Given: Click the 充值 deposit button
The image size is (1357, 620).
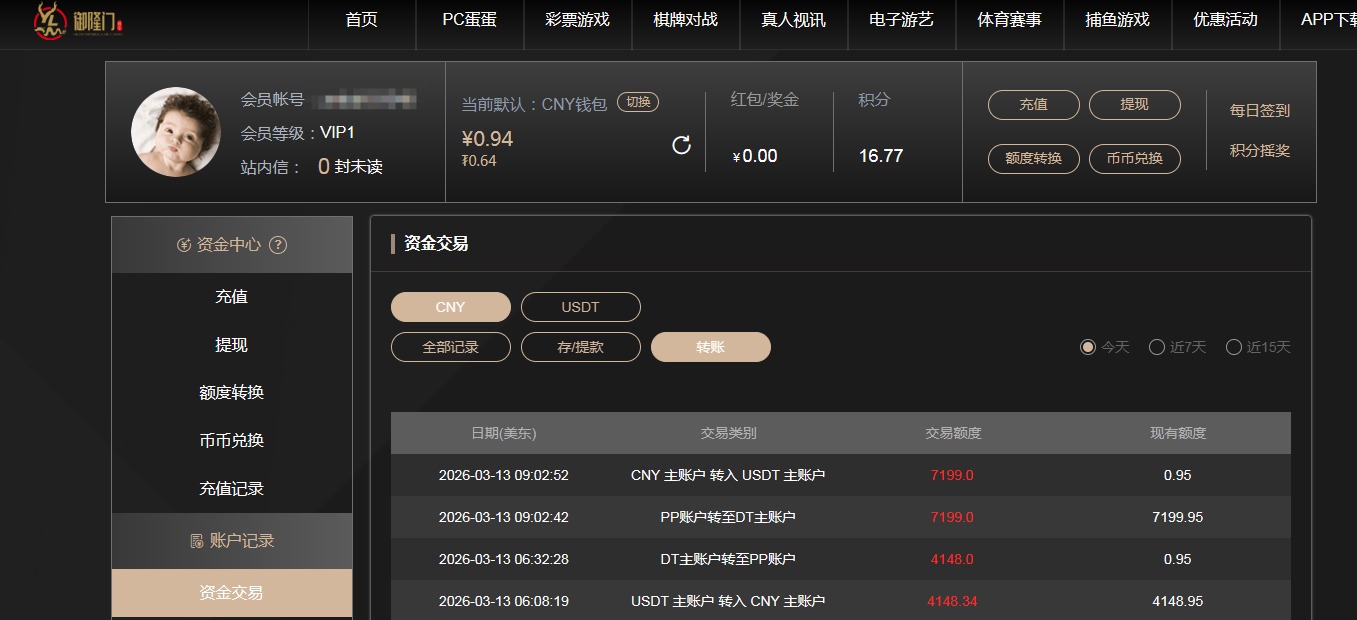Looking at the screenshot, I should click(1033, 104).
